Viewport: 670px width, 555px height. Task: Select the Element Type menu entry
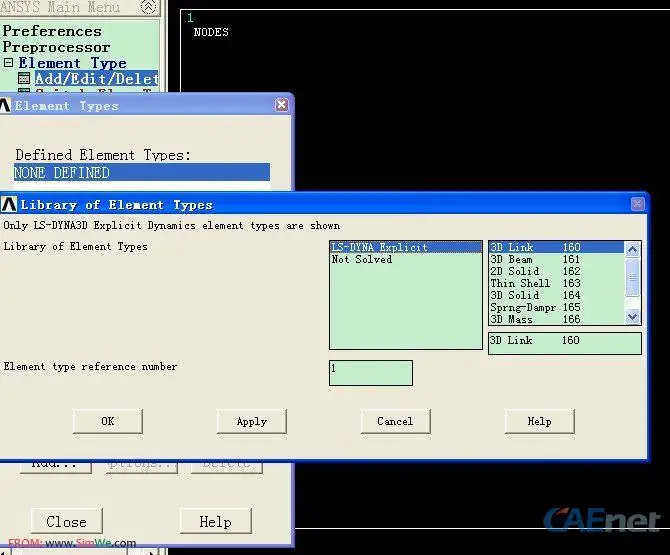[x=72, y=63]
